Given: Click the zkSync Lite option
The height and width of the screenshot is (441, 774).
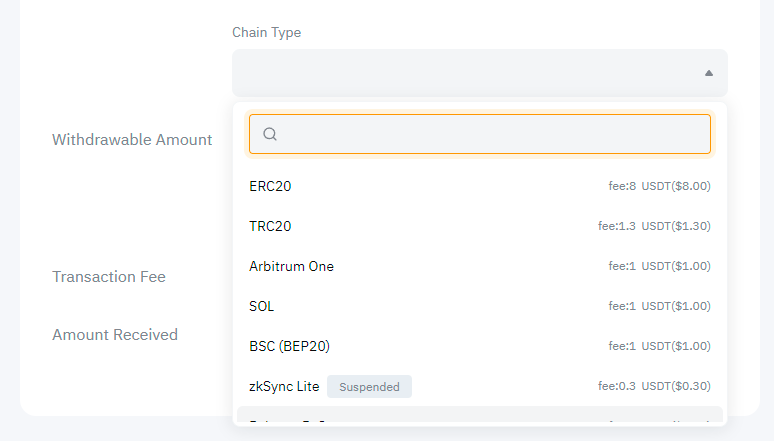Looking at the screenshot, I should [x=284, y=386].
